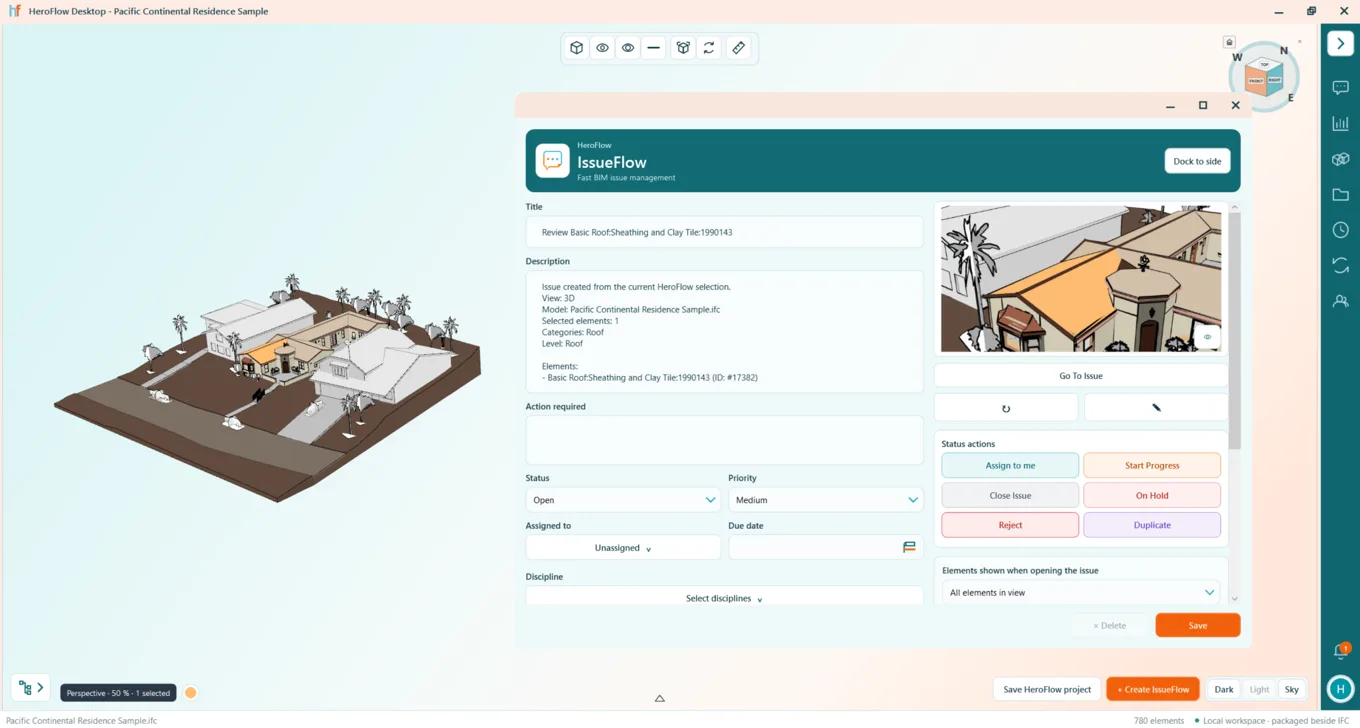Click the Perspective 50% selected status pill

pos(118,693)
